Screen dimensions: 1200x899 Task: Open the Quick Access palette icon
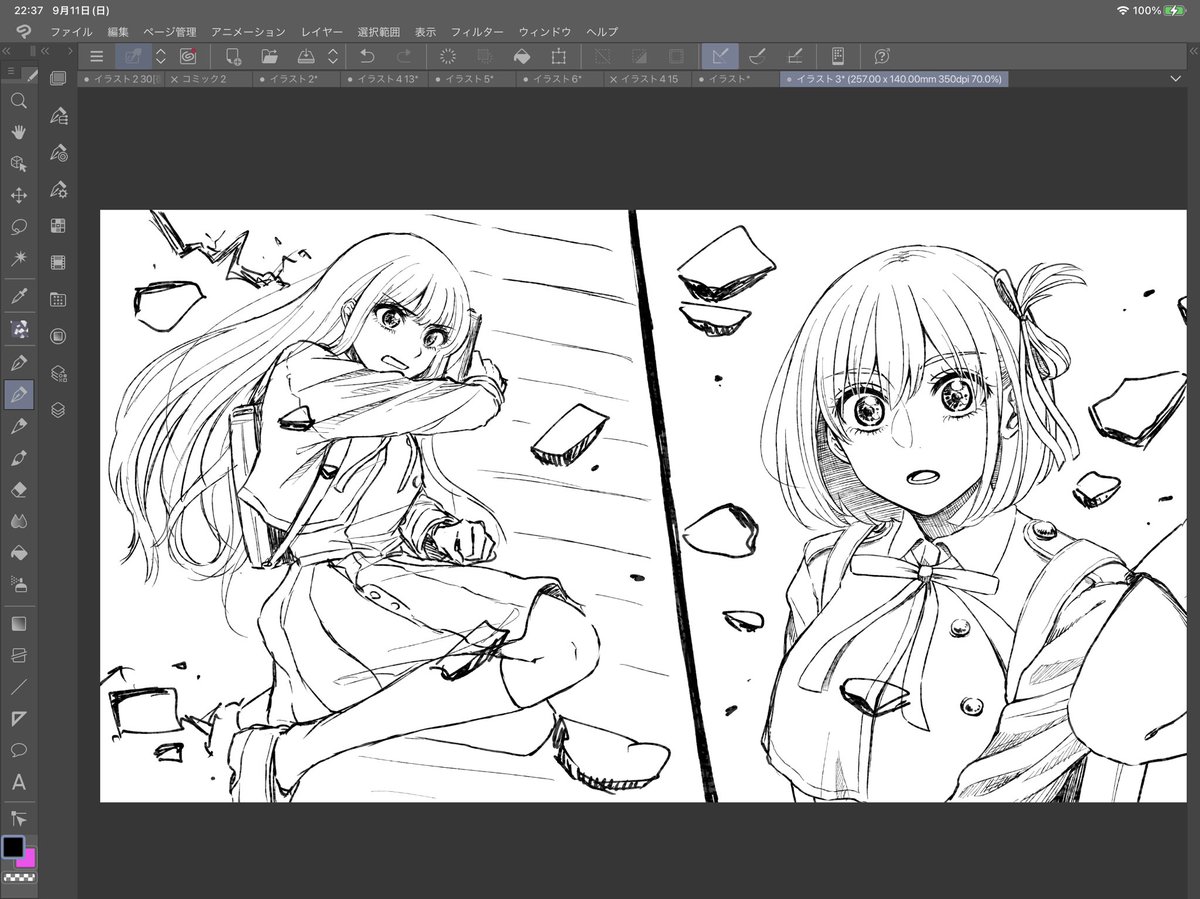tap(58, 79)
